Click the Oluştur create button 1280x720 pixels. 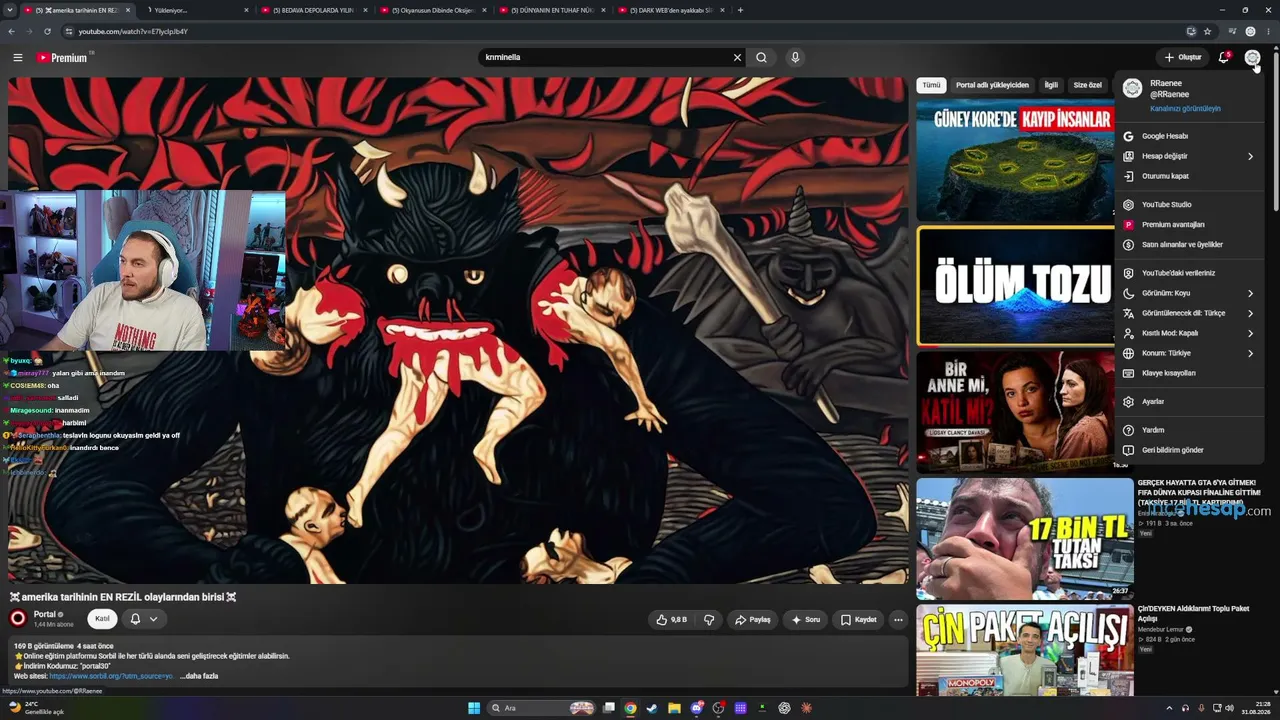tap(1182, 57)
